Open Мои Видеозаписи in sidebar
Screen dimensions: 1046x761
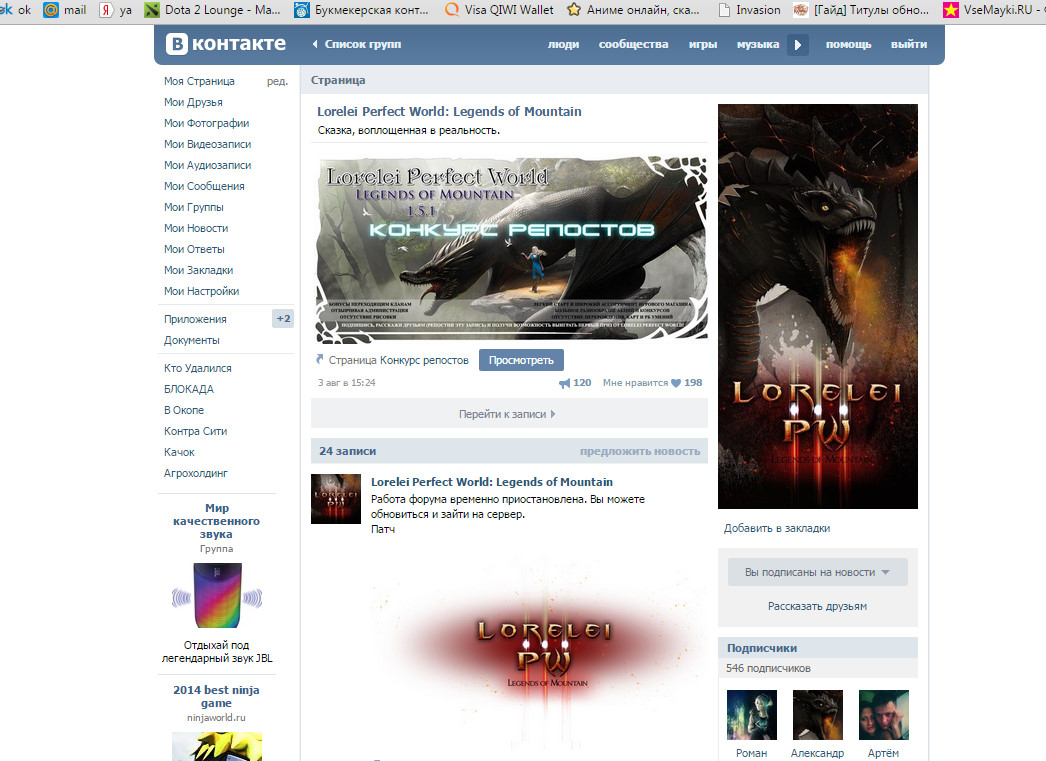click(207, 144)
